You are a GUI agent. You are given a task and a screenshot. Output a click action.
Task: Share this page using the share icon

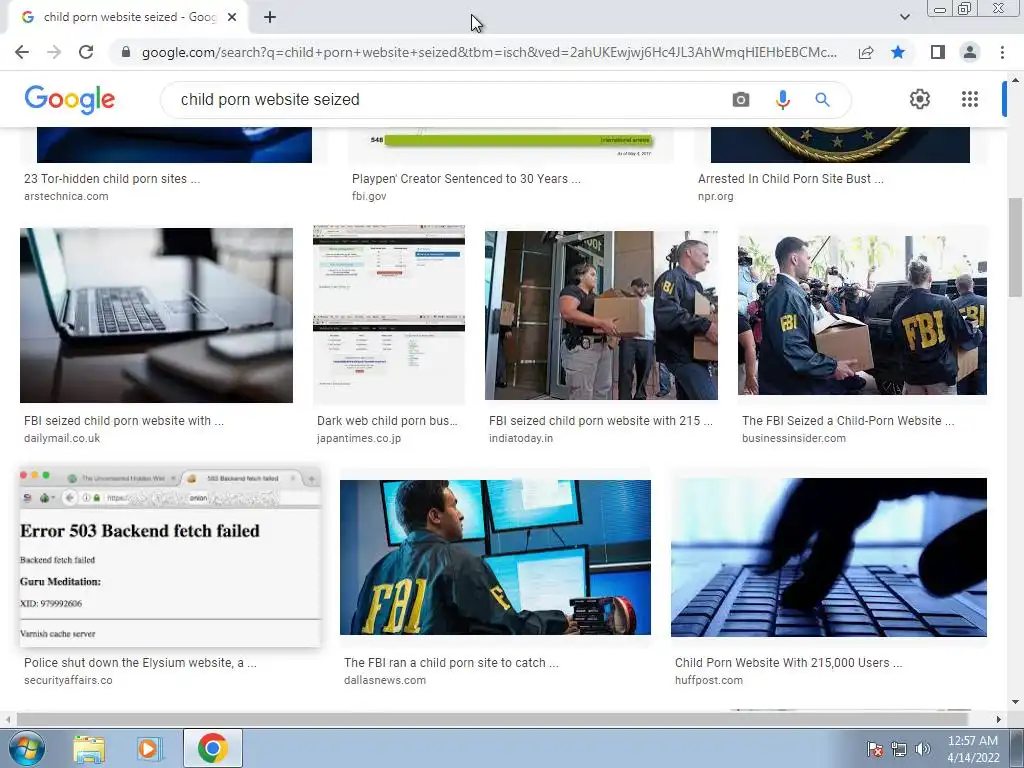point(866,52)
